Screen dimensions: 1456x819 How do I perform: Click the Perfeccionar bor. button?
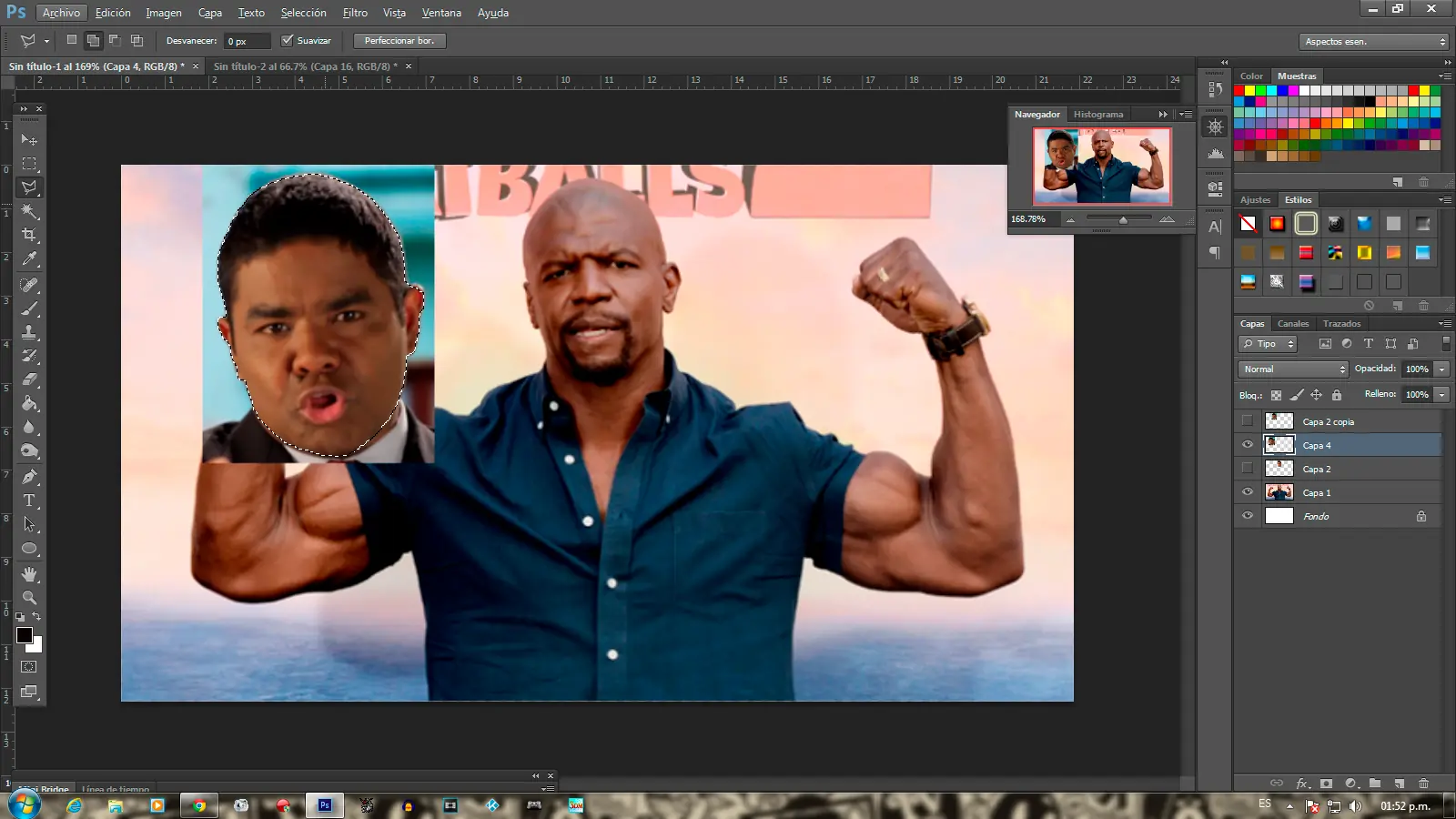[399, 41]
